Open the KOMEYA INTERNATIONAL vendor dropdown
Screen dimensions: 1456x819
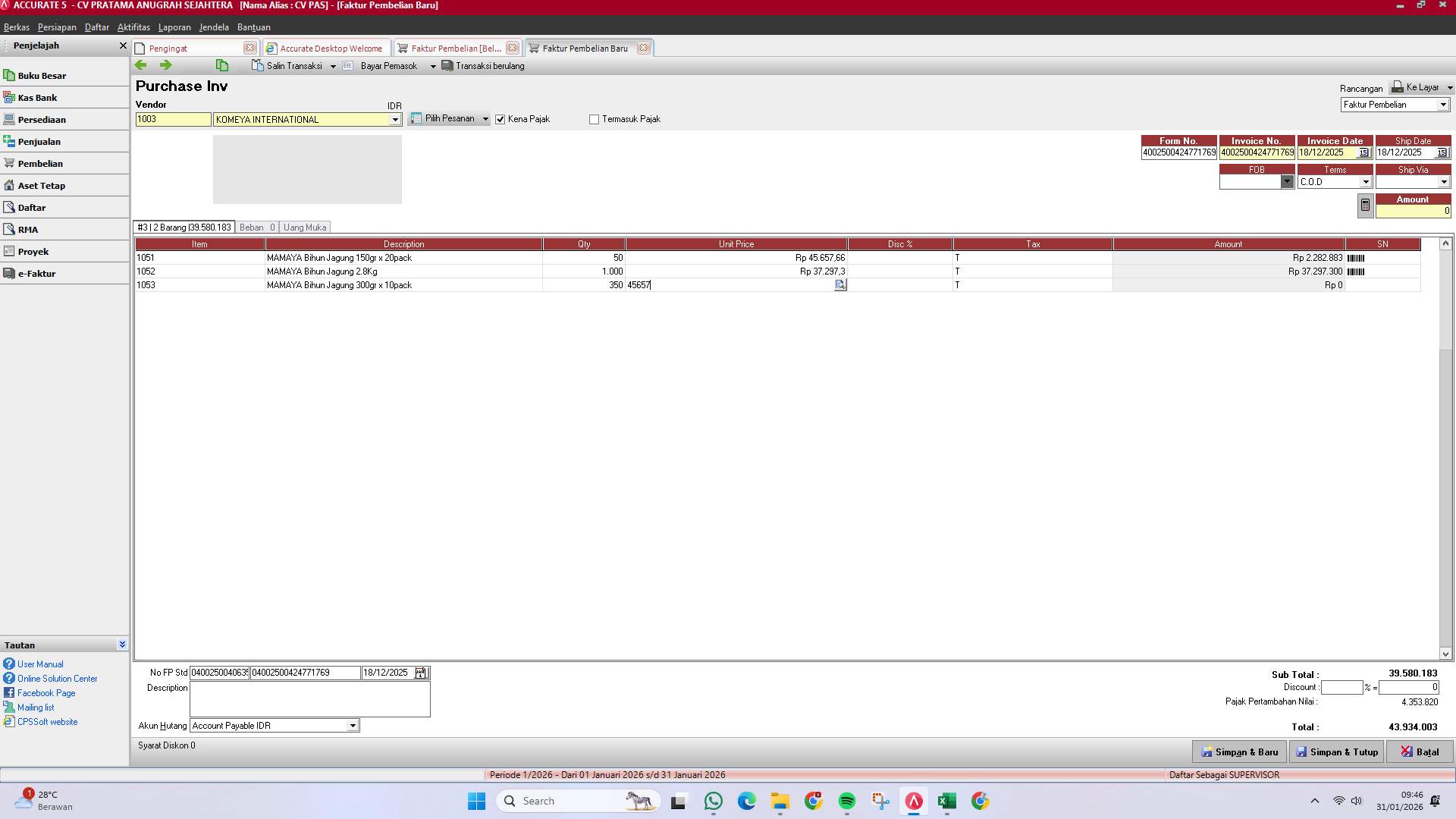coord(395,119)
